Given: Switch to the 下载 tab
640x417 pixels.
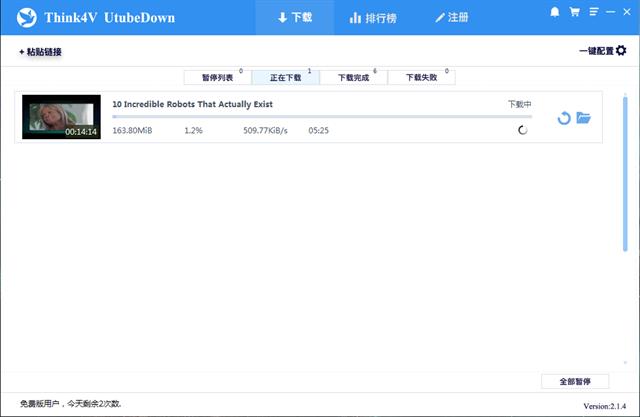Looking at the screenshot, I should coord(295,18).
